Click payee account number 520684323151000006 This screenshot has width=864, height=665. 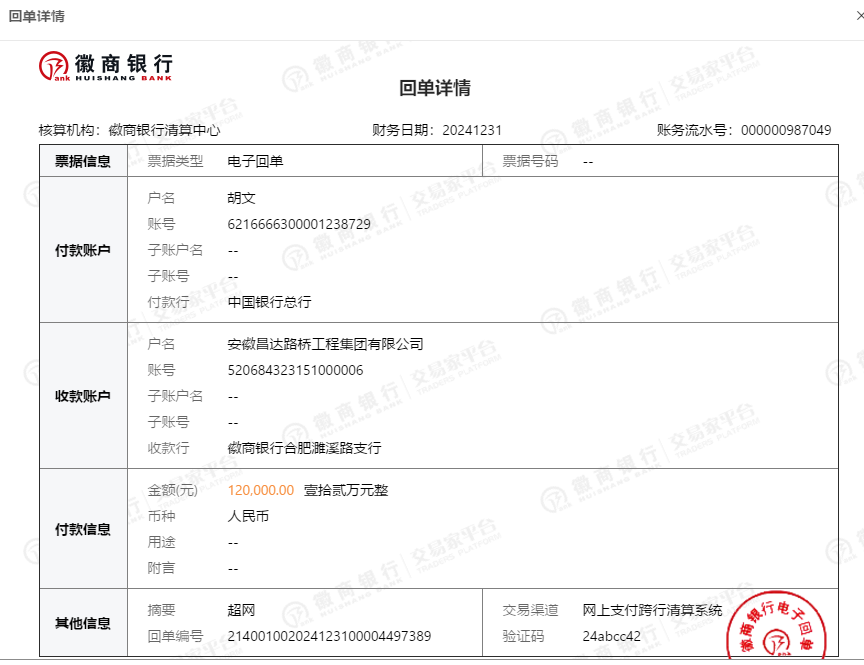295,370
